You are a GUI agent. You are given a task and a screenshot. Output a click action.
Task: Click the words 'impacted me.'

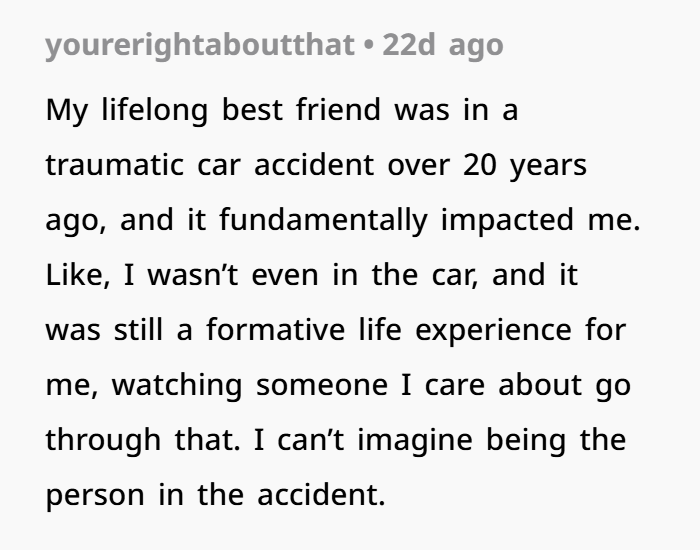(x=541, y=220)
